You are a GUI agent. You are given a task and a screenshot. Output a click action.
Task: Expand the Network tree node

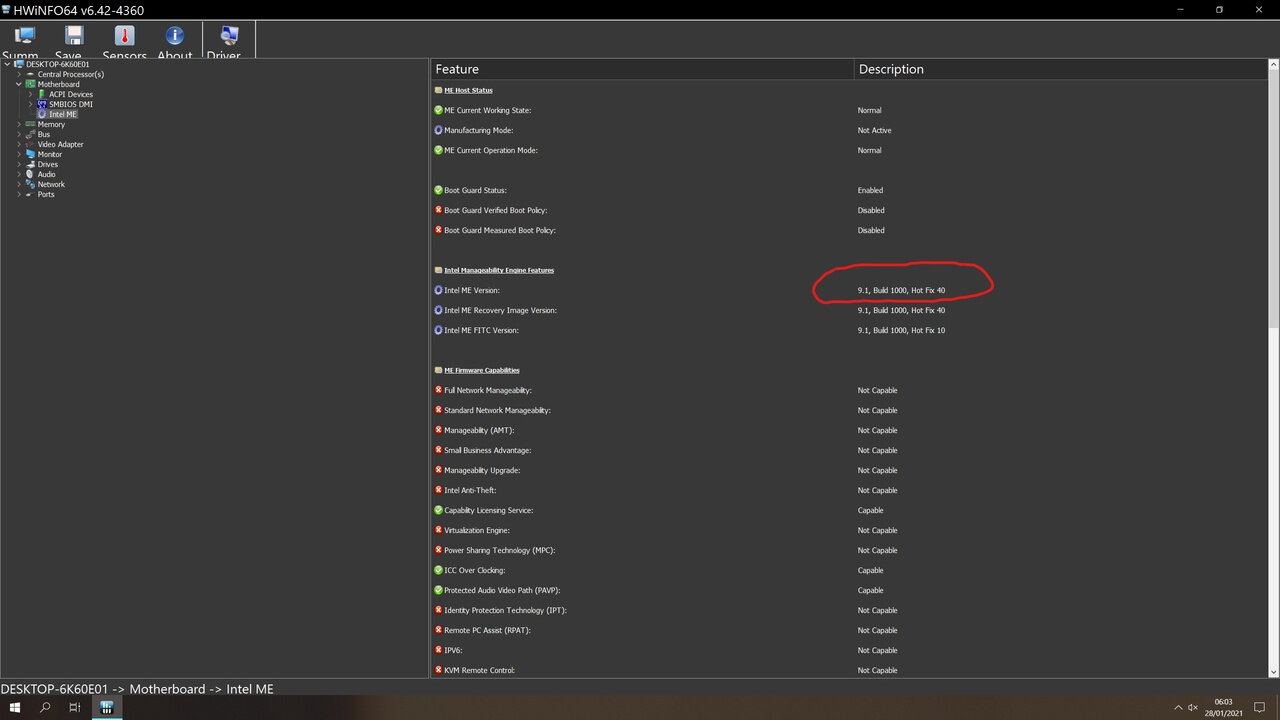[19, 184]
